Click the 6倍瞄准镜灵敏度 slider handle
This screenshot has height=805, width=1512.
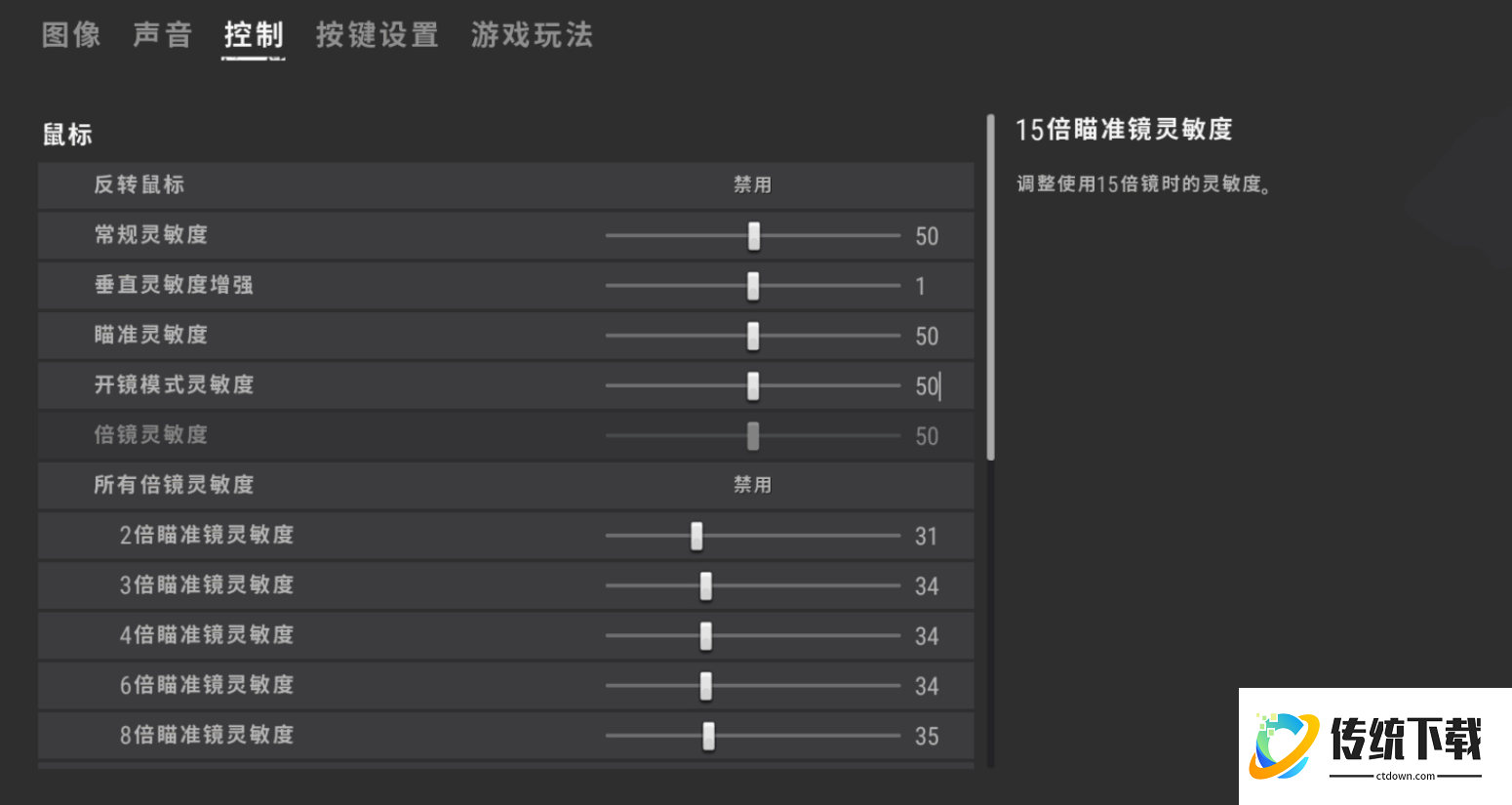(x=705, y=686)
